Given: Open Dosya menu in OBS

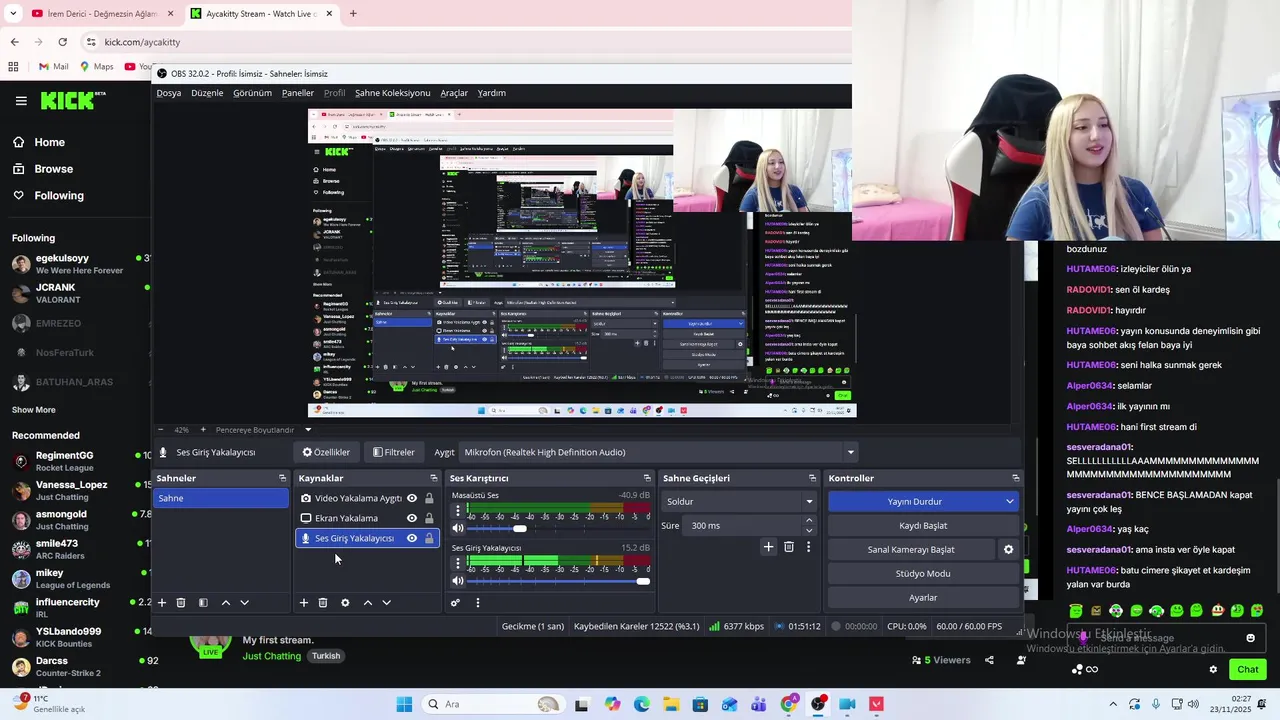Looking at the screenshot, I should click(x=169, y=93).
